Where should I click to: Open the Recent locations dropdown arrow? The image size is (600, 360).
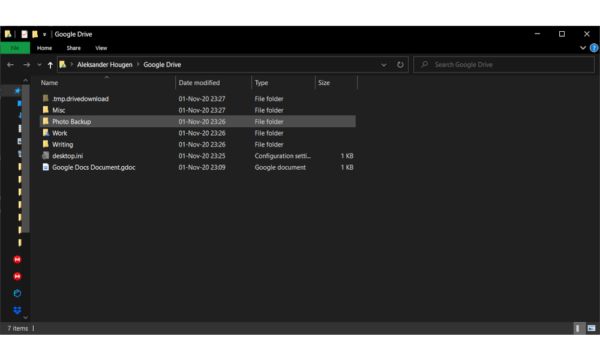click(x=39, y=65)
